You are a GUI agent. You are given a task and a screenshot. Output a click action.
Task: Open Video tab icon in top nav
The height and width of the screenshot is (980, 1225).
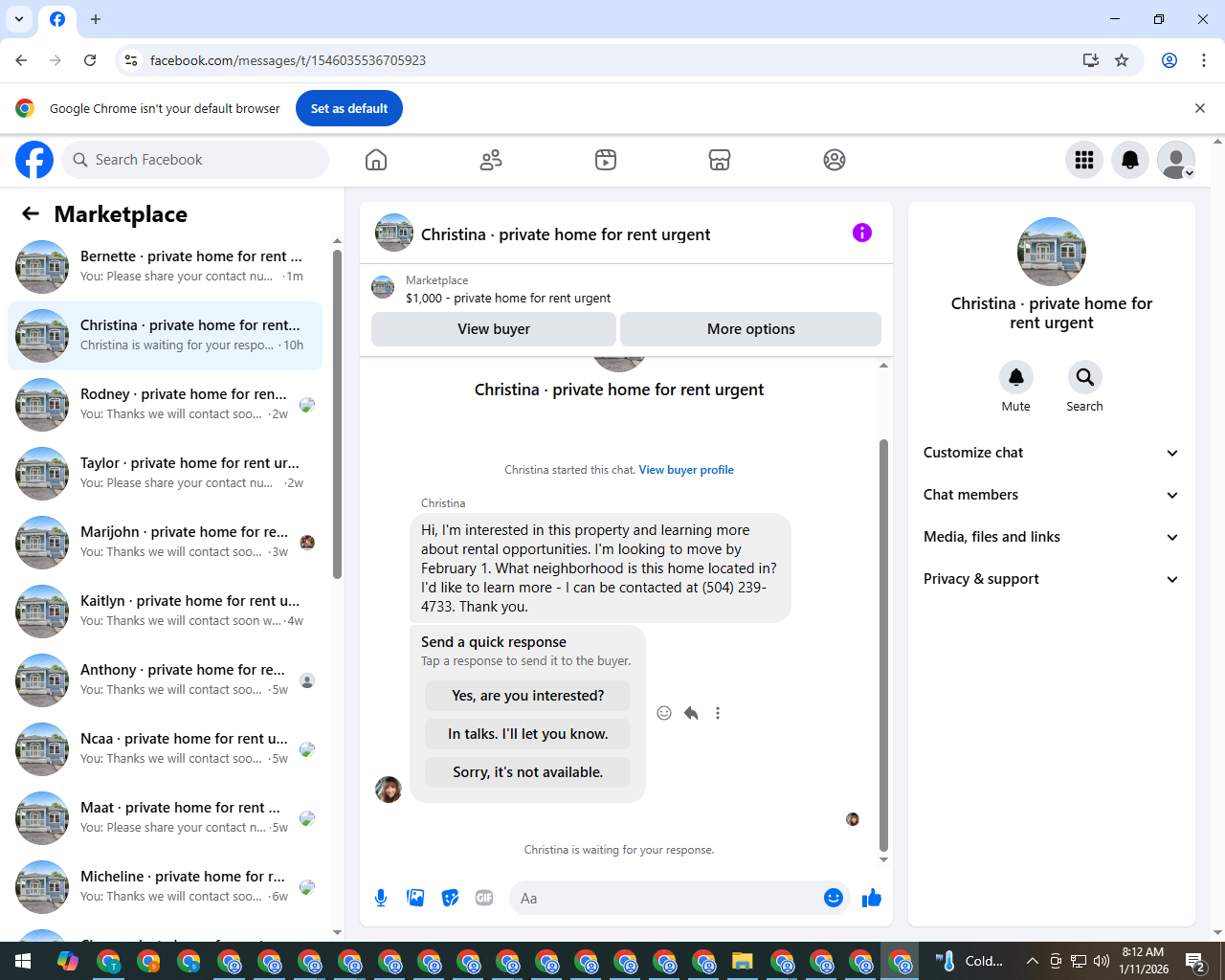pos(606,160)
